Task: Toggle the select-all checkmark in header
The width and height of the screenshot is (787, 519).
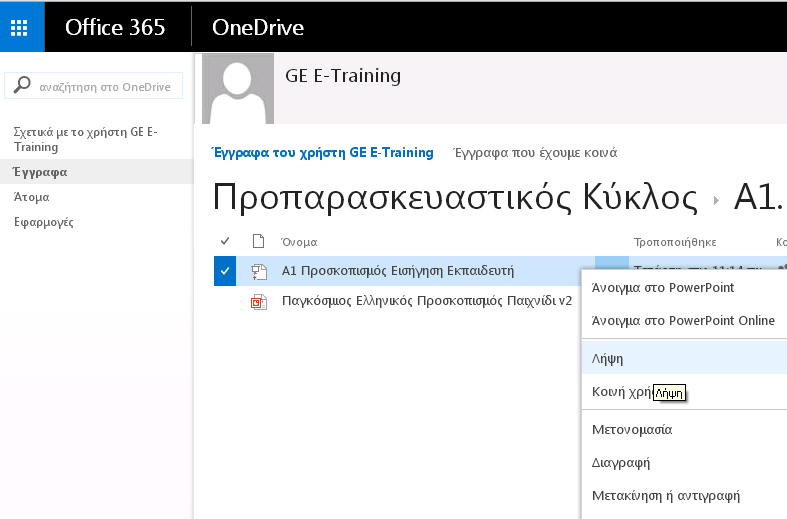Action: pyautogui.click(x=225, y=241)
